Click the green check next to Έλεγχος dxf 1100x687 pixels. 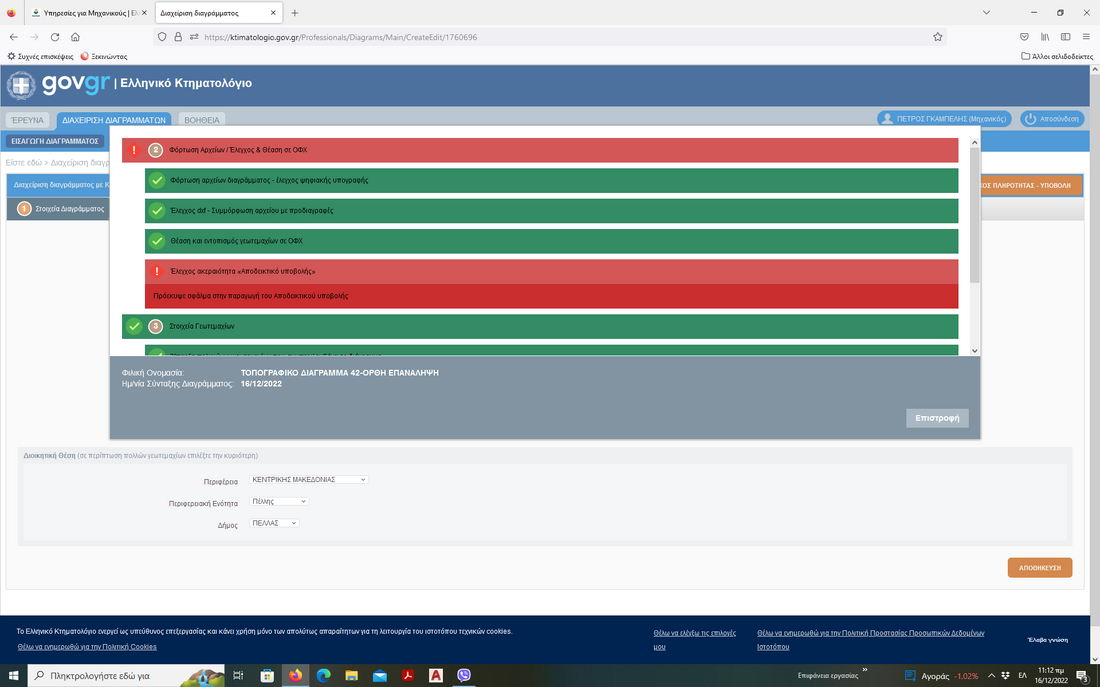tap(157, 211)
